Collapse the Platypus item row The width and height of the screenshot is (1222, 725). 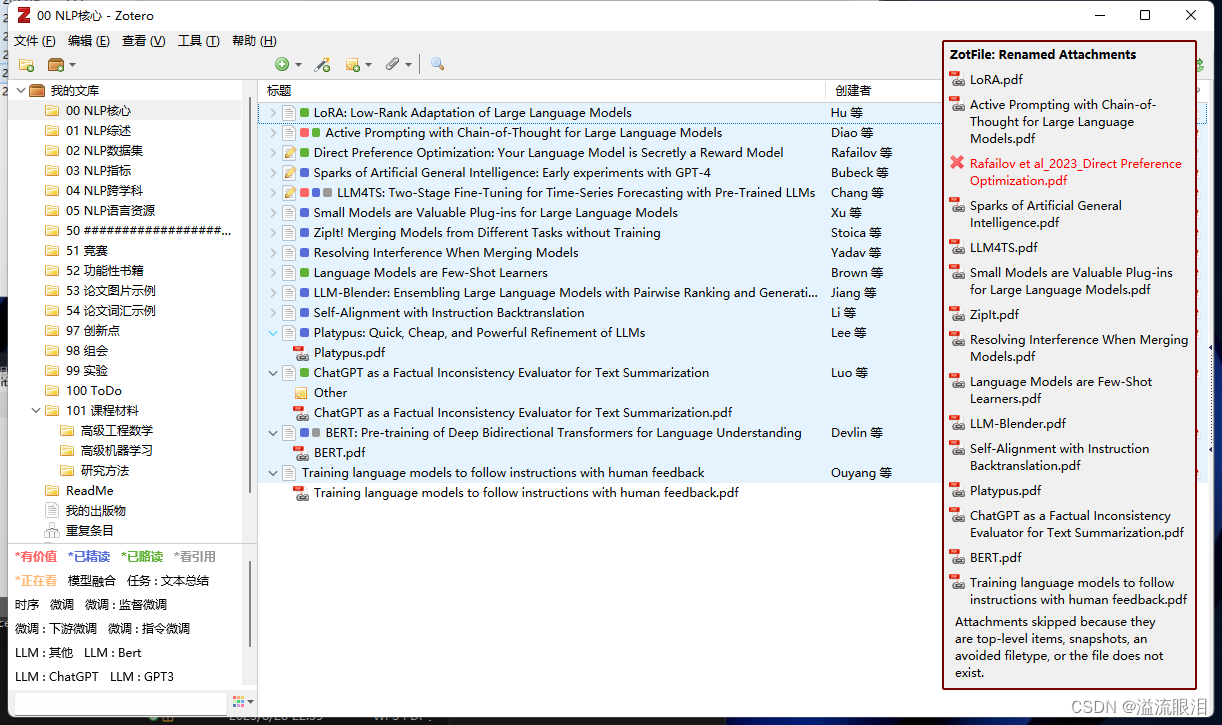273,333
